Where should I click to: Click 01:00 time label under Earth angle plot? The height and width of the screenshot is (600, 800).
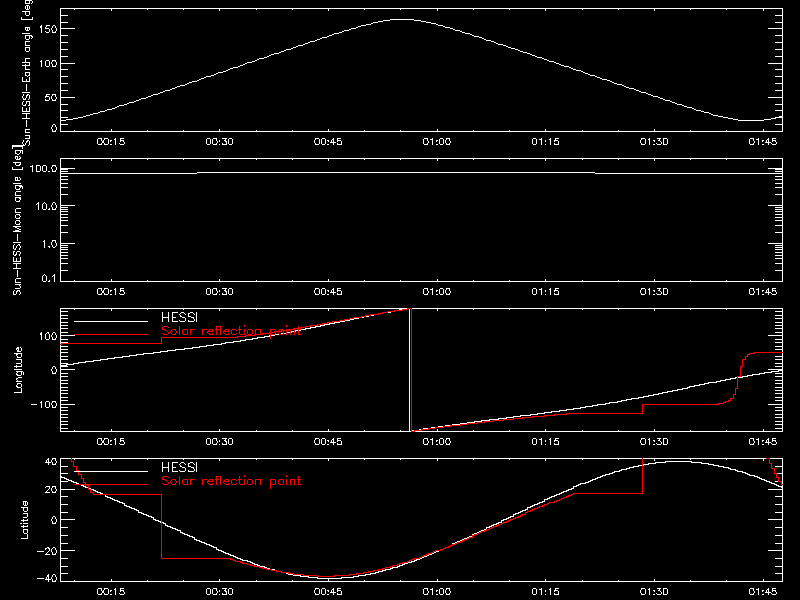click(x=437, y=142)
